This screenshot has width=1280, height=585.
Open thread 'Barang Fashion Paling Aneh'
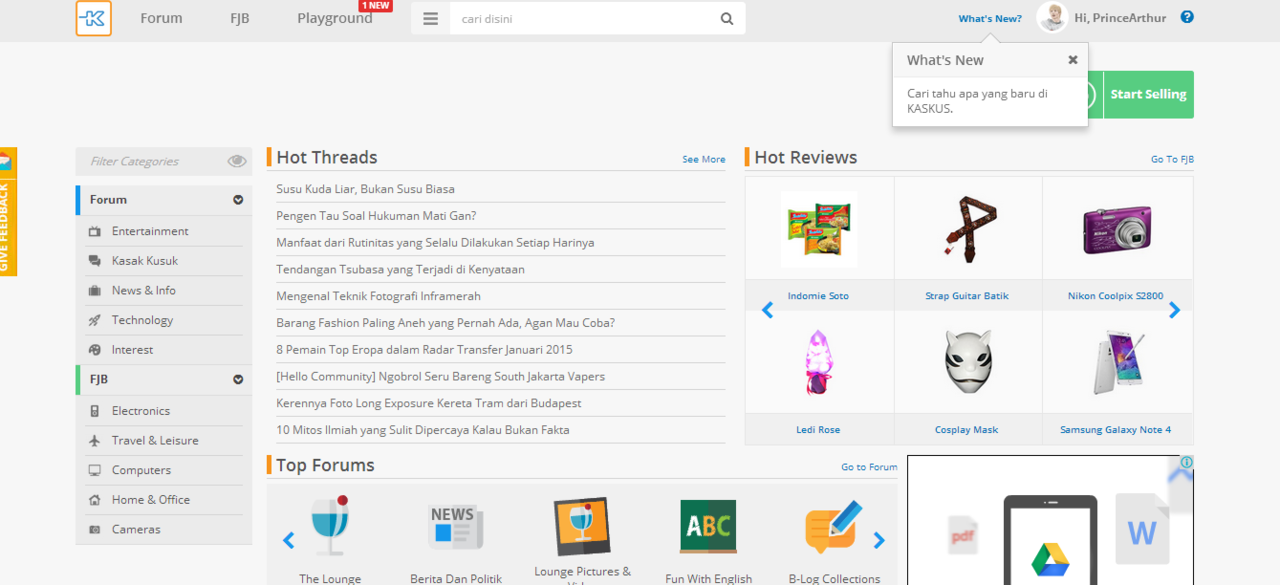(446, 323)
